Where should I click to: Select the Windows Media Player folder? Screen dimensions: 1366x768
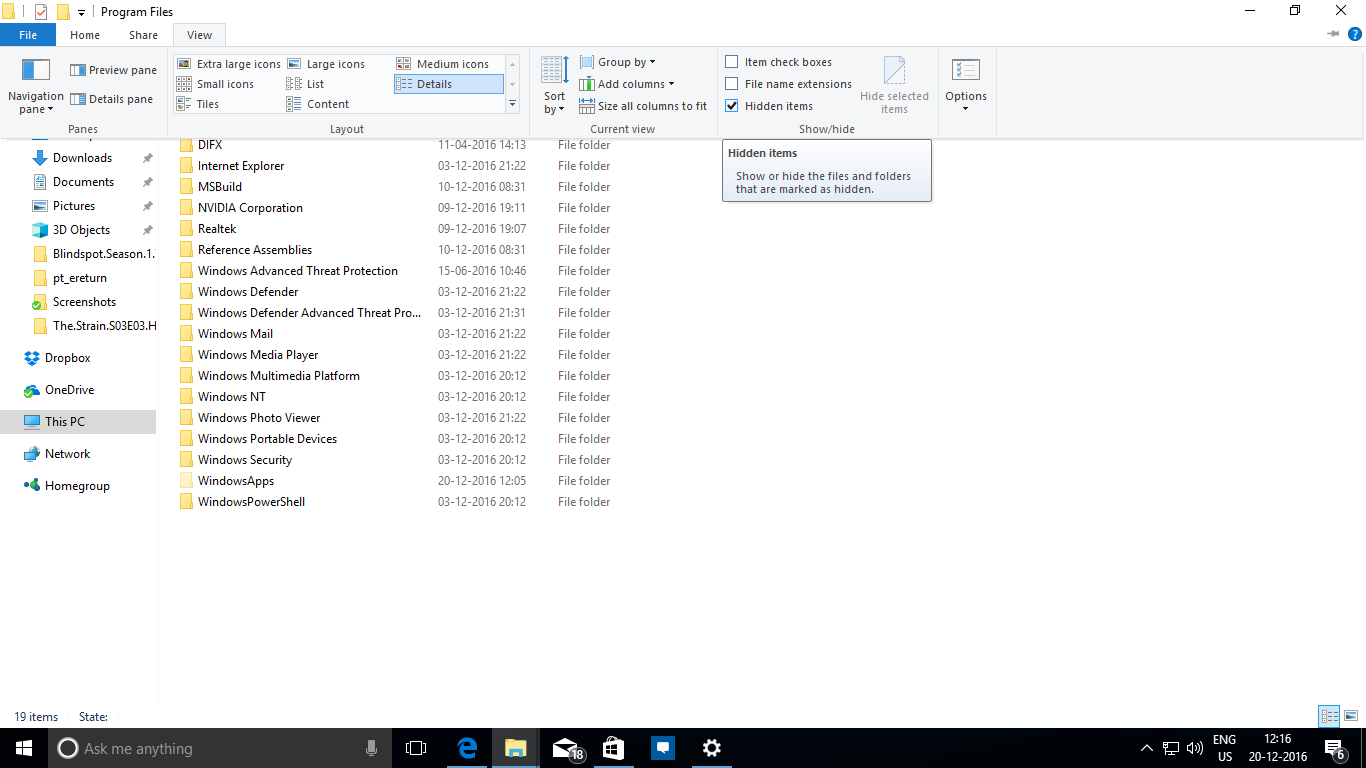tap(258, 355)
